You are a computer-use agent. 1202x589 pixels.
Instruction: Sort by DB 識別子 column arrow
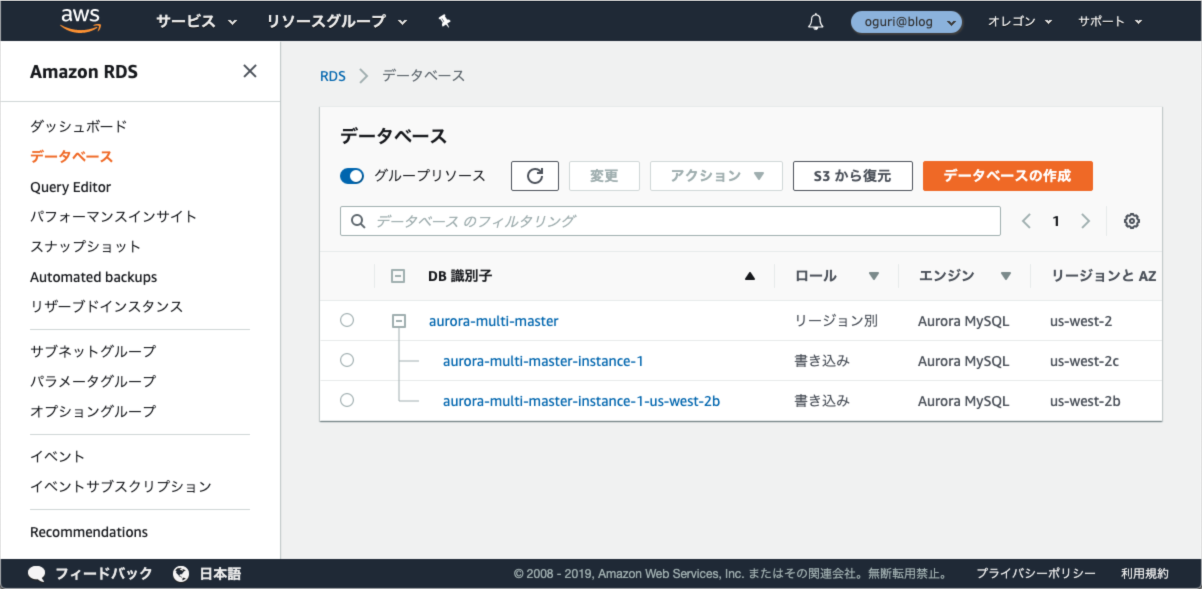tap(750, 275)
